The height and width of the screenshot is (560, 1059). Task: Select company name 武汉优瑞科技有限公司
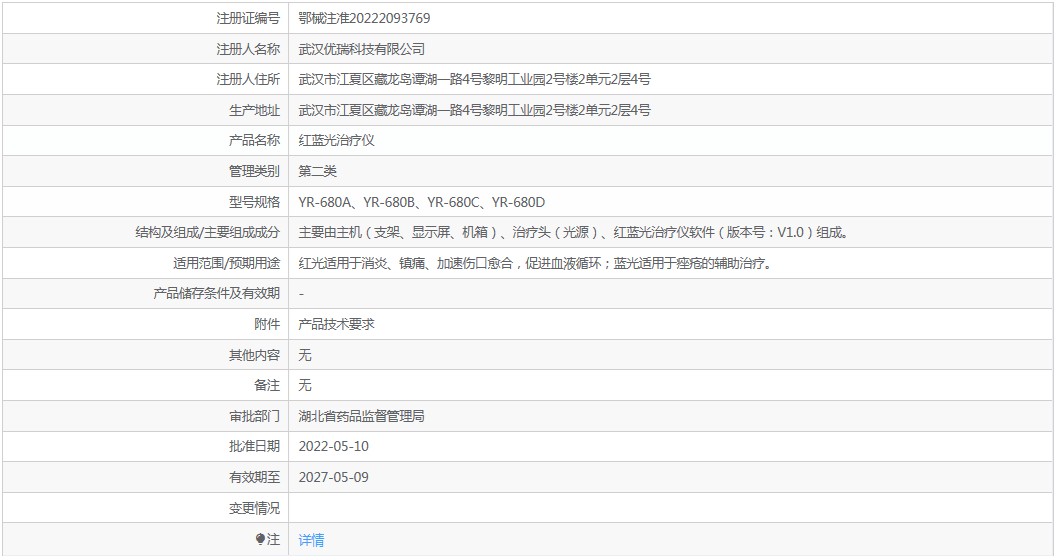[362, 49]
